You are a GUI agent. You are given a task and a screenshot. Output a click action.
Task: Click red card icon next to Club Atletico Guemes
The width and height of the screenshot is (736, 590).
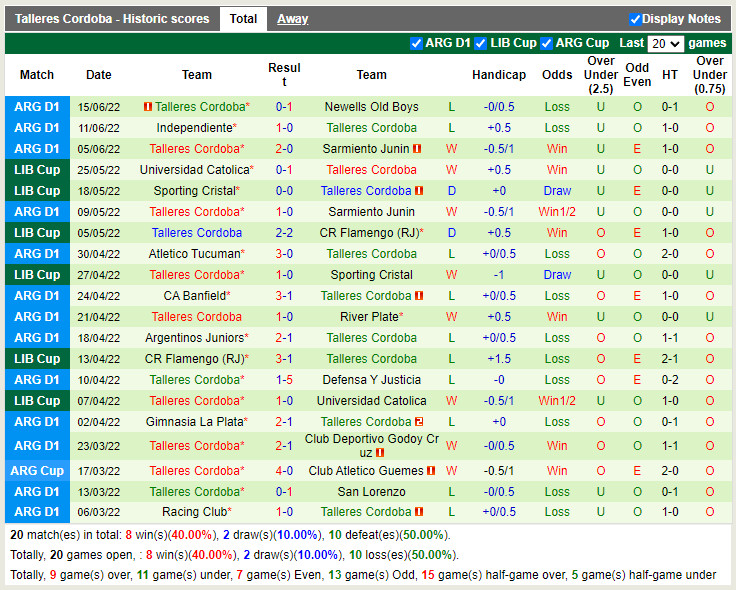coord(431,471)
